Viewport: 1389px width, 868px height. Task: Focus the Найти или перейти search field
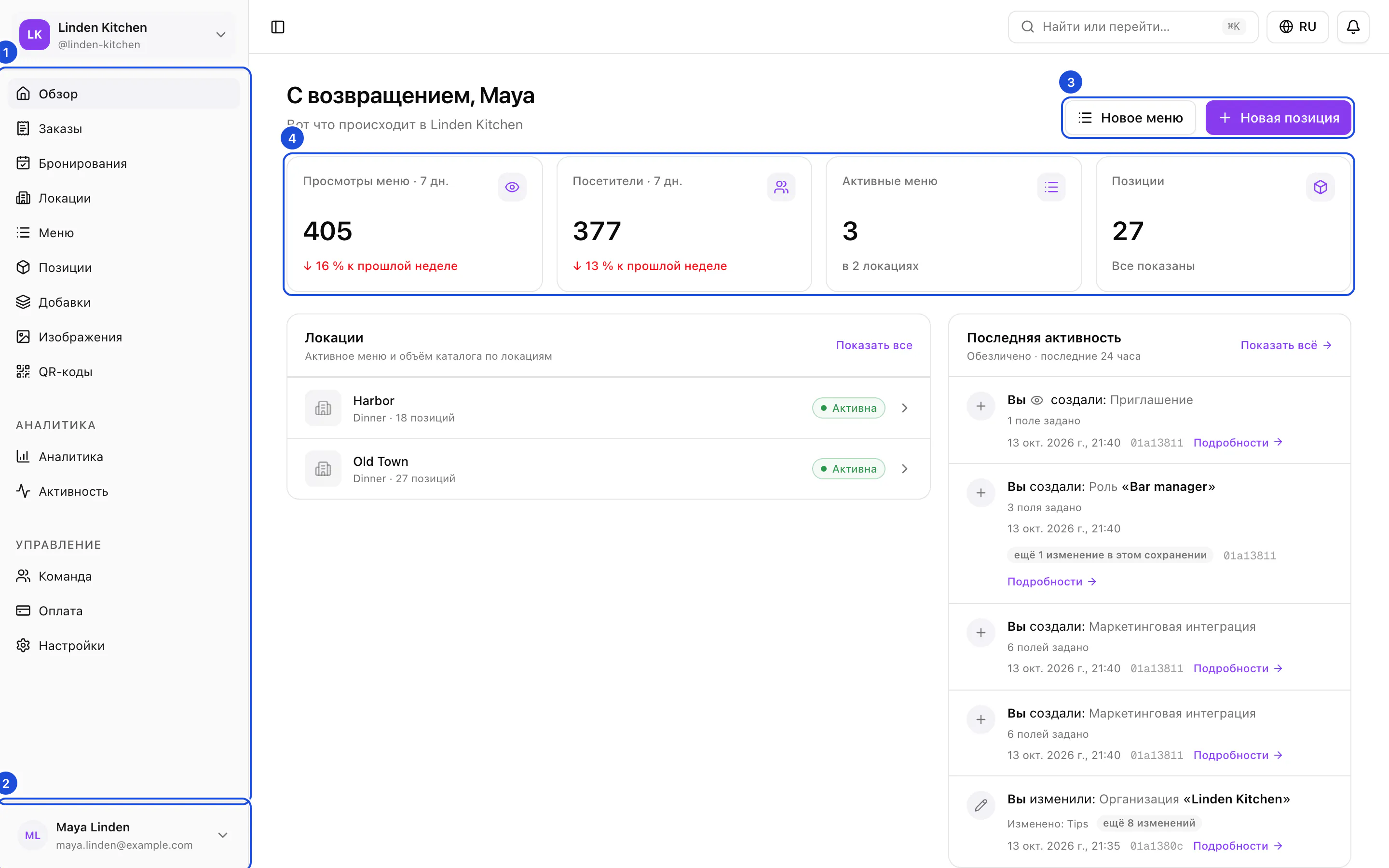(x=1133, y=27)
